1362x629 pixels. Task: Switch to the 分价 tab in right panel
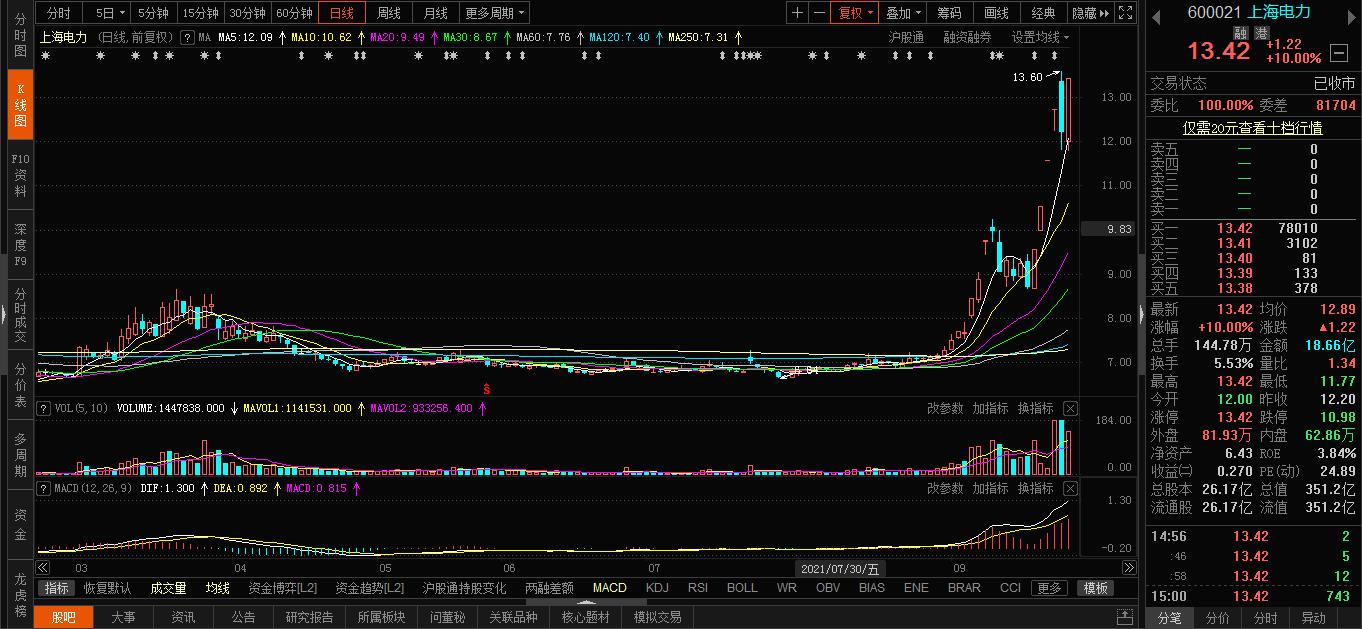coord(1217,618)
